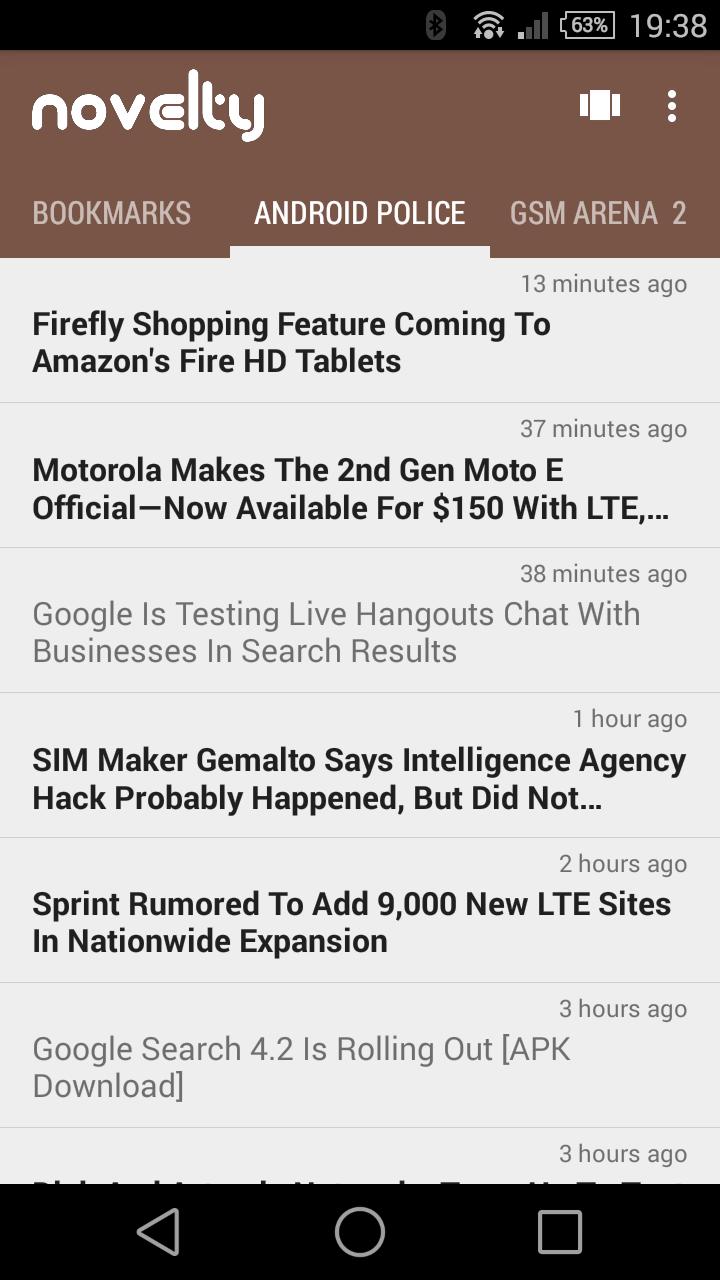The height and width of the screenshot is (1280, 720).
Task: Open the Google Search 4.2 article
Action: pyautogui.click(x=360, y=1067)
